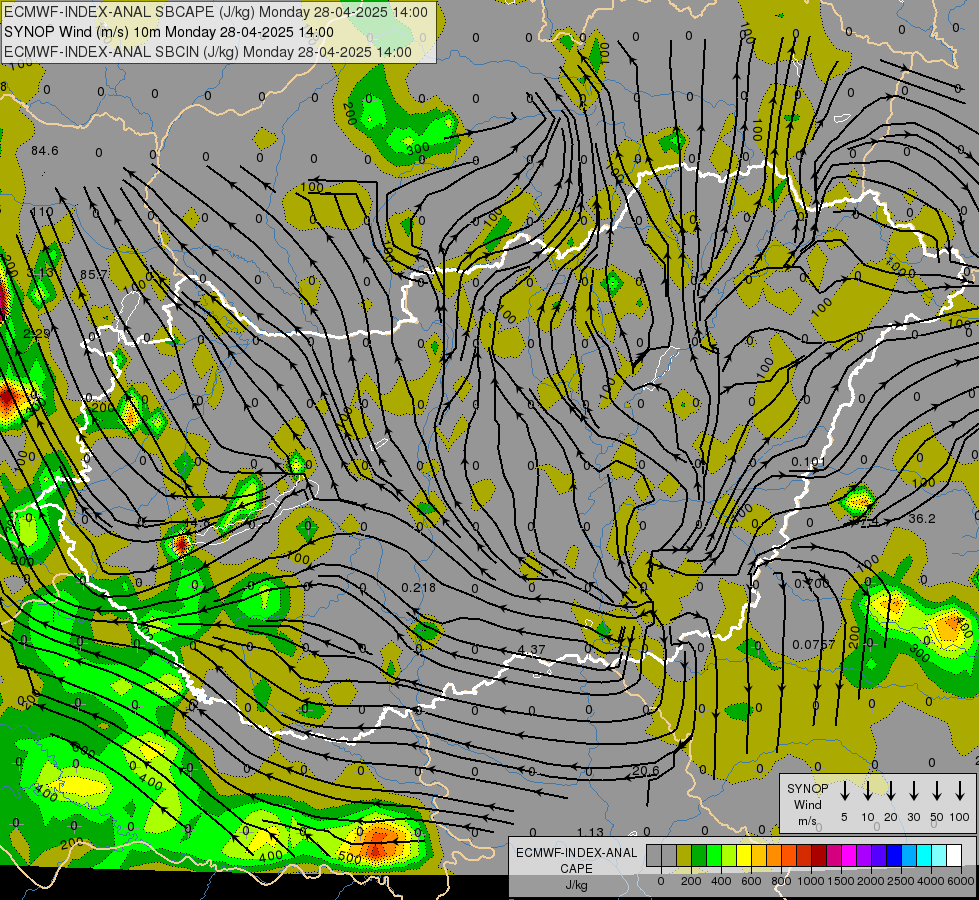The height and width of the screenshot is (900, 979).
Task: Click the 2000 tick label on the CAPE scale
Action: (x=870, y=881)
